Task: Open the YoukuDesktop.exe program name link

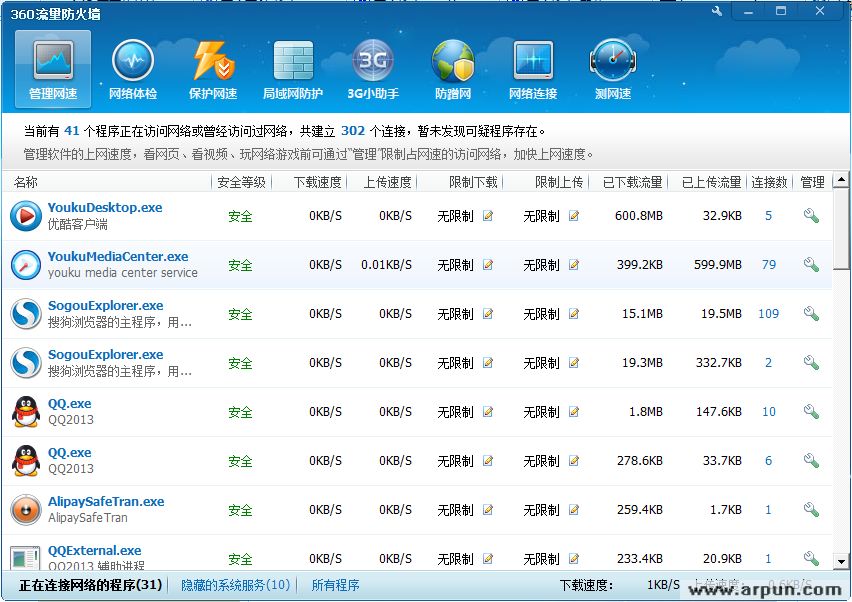Action: pyautogui.click(x=105, y=208)
